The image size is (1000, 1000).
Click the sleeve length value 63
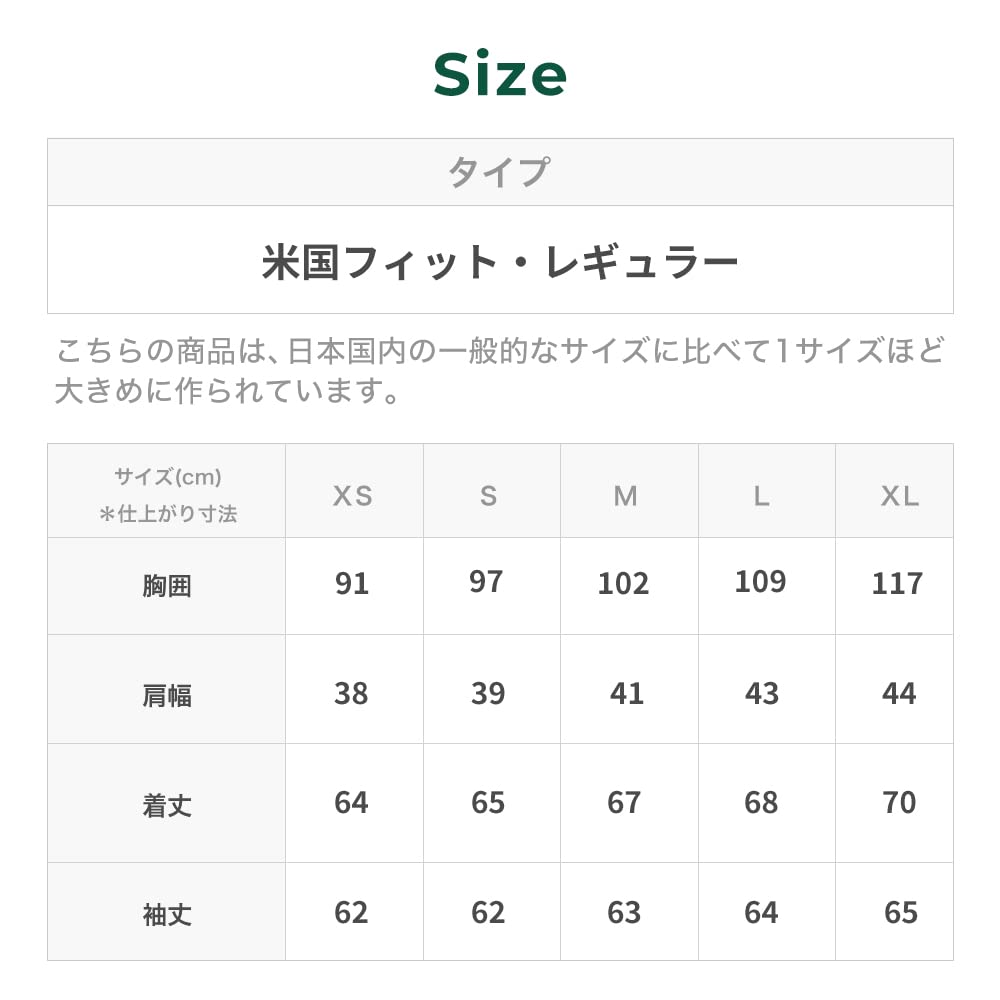[624, 913]
